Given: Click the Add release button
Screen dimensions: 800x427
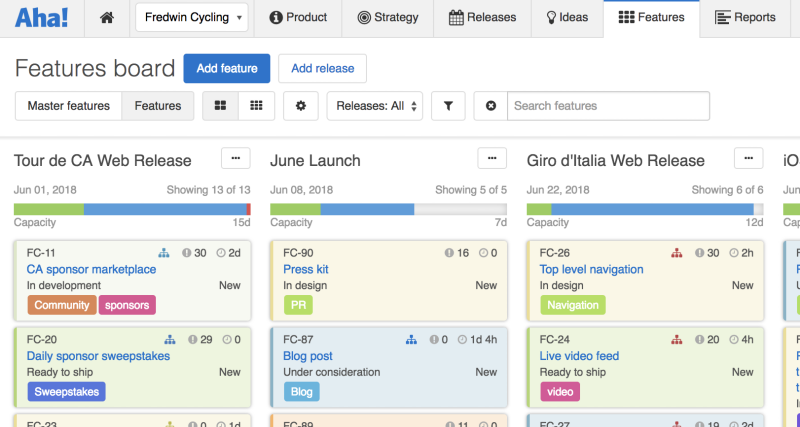Looking at the screenshot, I should [322, 68].
